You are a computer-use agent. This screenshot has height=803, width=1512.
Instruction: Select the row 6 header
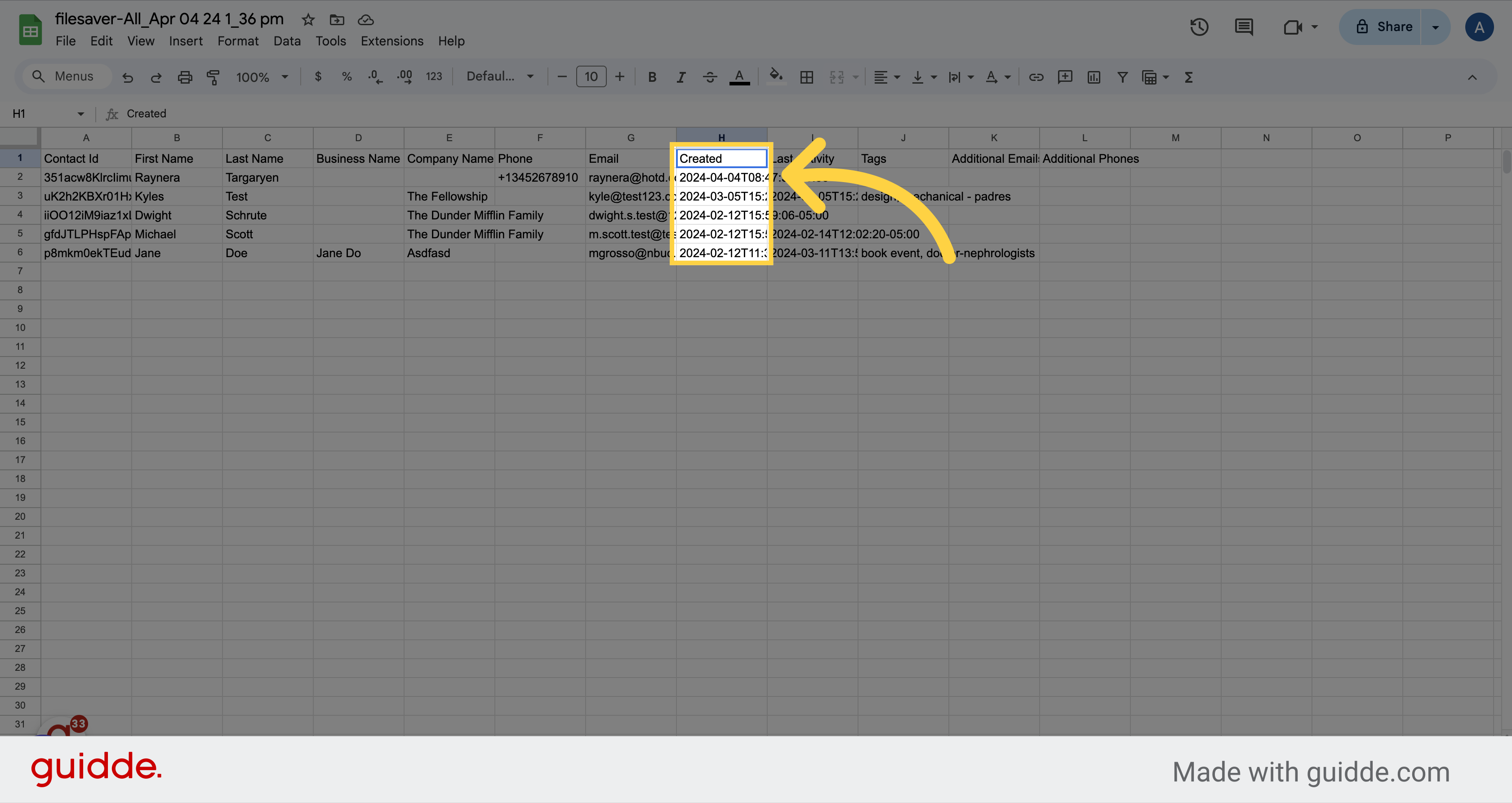point(20,252)
